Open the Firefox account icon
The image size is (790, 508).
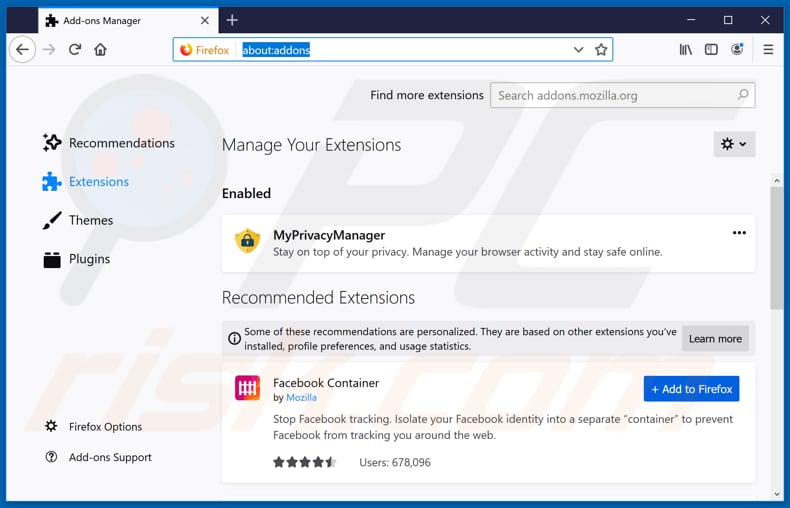coord(737,50)
